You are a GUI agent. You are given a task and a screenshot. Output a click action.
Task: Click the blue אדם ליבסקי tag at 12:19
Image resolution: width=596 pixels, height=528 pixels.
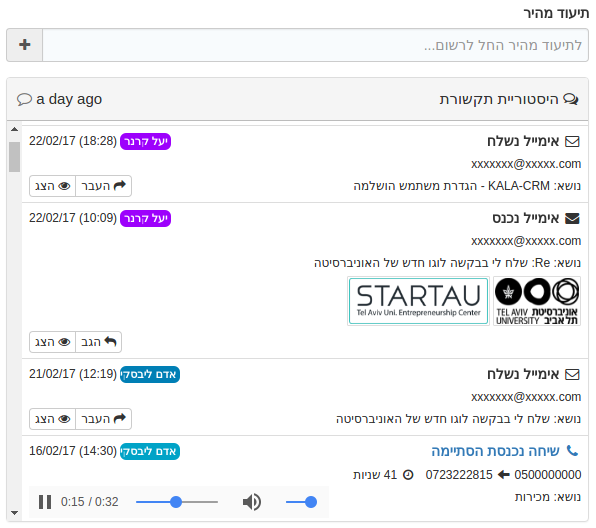[150, 374]
